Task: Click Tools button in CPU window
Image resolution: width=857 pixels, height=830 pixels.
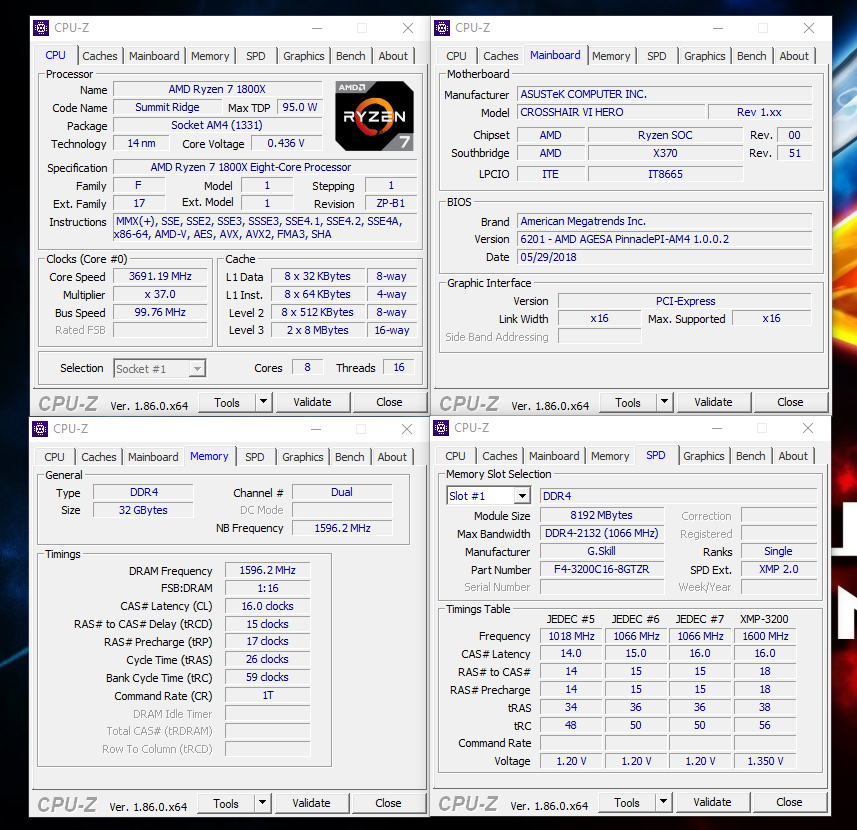Action: tap(227, 402)
